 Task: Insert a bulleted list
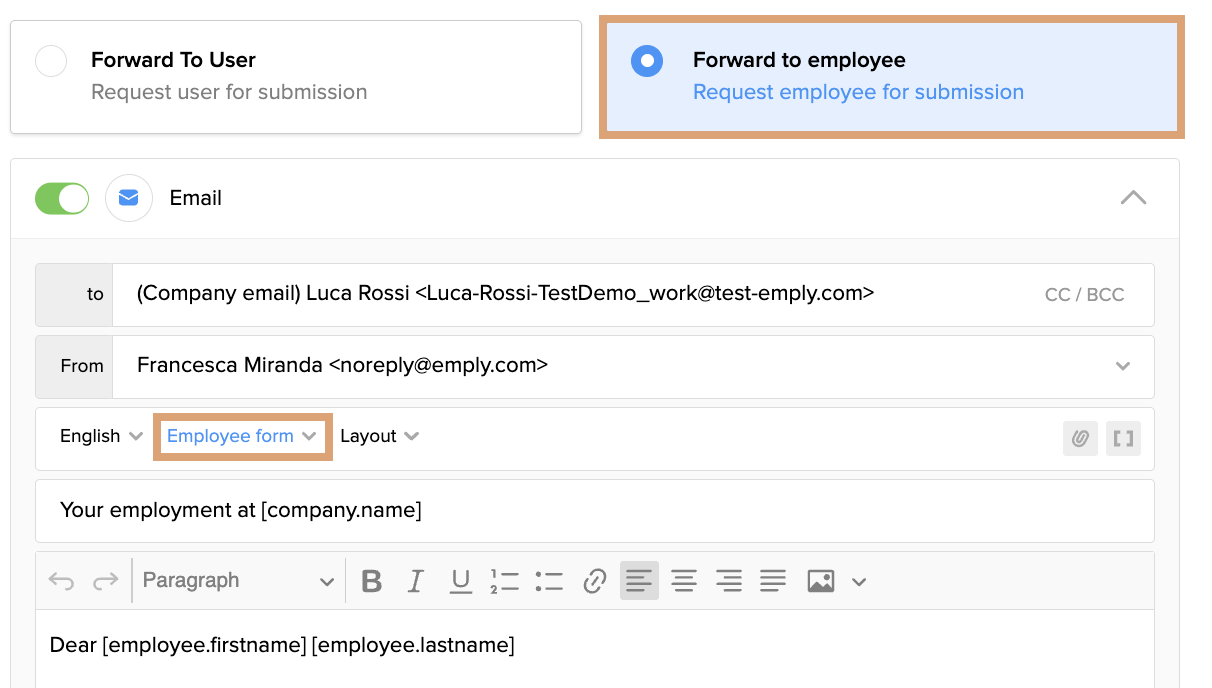(x=549, y=581)
